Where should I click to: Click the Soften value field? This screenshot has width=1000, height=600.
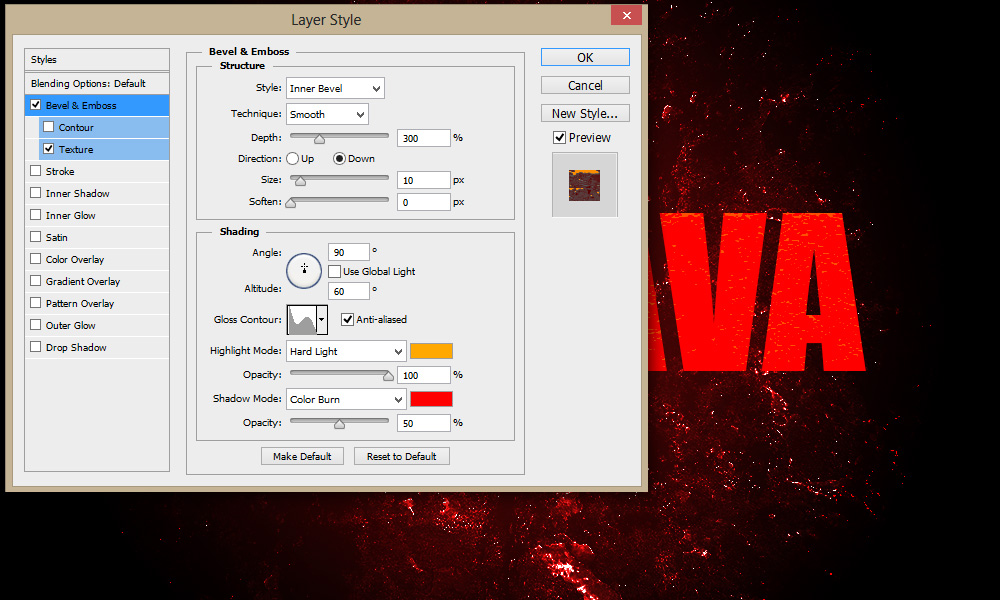click(x=424, y=203)
